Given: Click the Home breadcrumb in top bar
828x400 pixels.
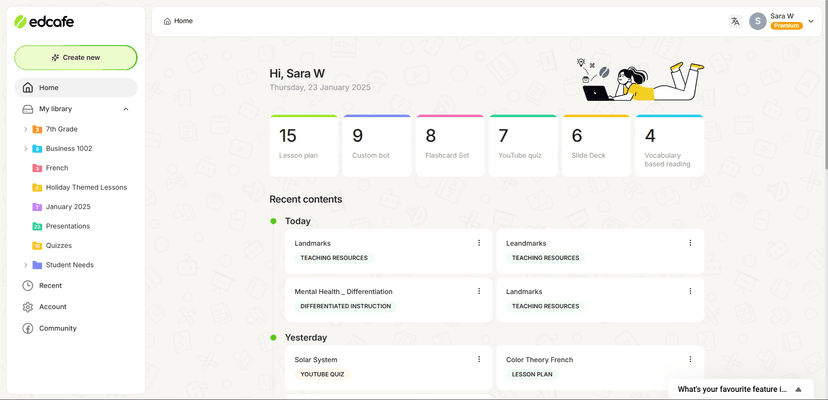Looking at the screenshot, I should pos(178,21).
